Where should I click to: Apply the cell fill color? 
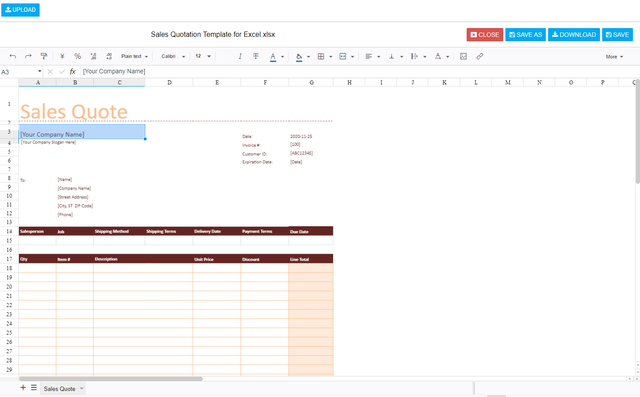click(x=299, y=56)
